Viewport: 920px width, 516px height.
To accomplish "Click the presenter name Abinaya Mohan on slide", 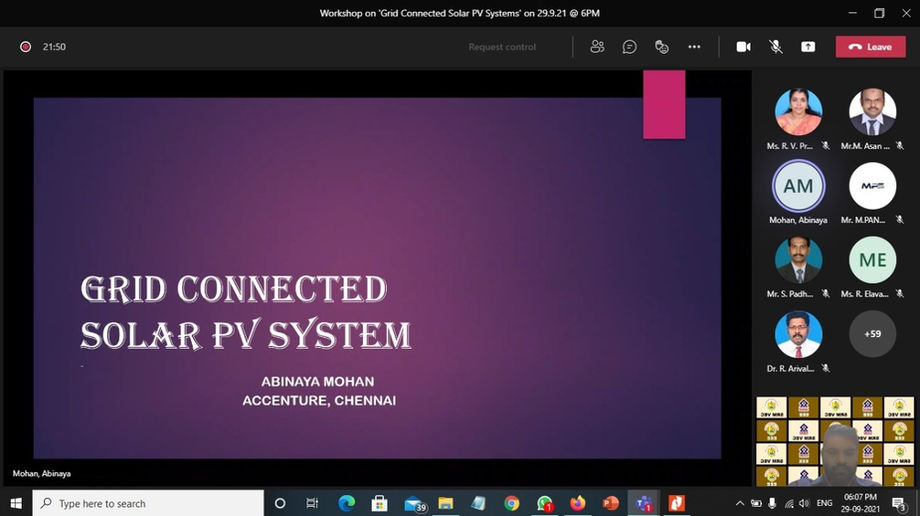I will 317,382.
